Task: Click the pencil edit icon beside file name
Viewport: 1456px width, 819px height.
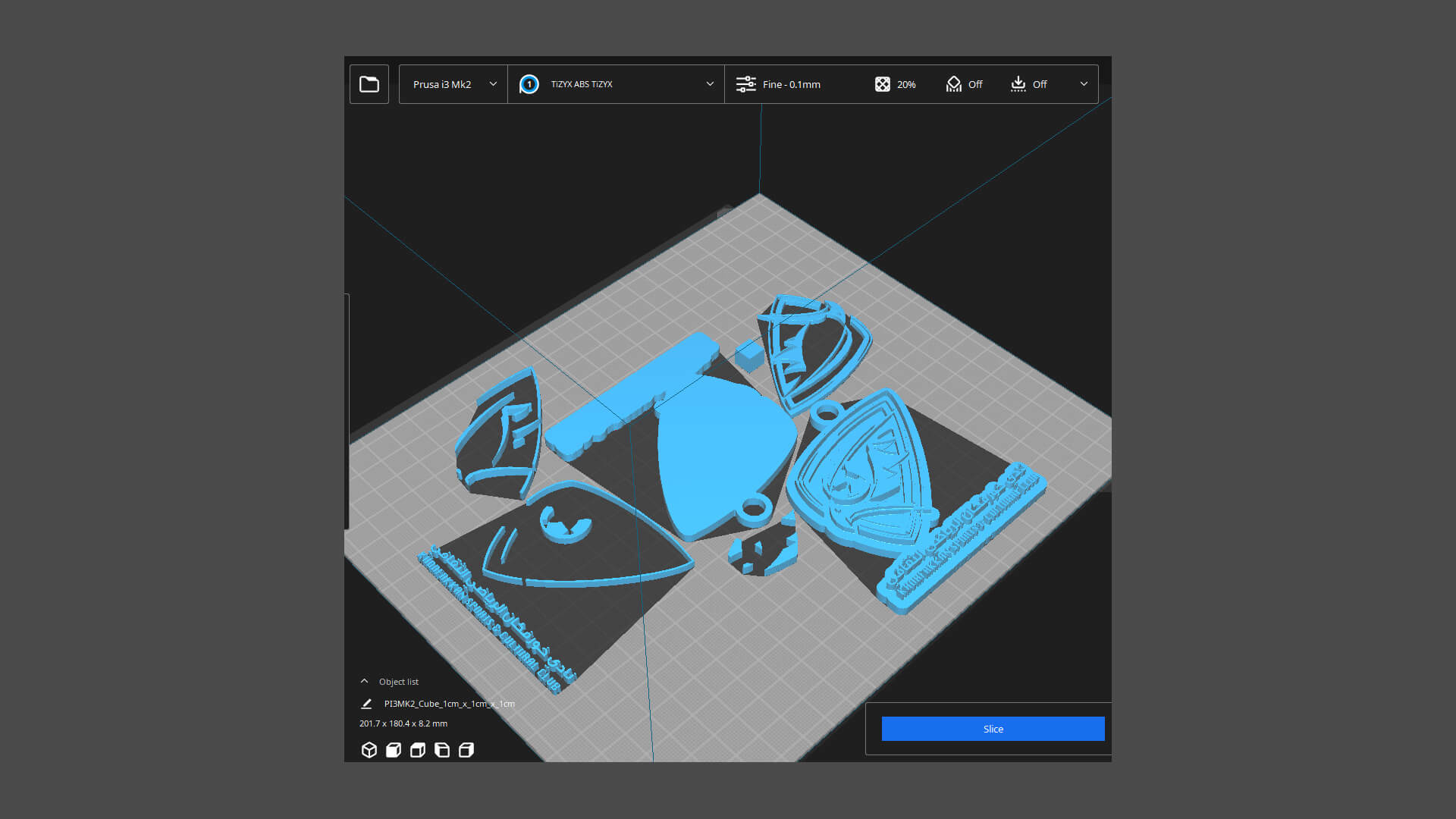Action: [366, 704]
